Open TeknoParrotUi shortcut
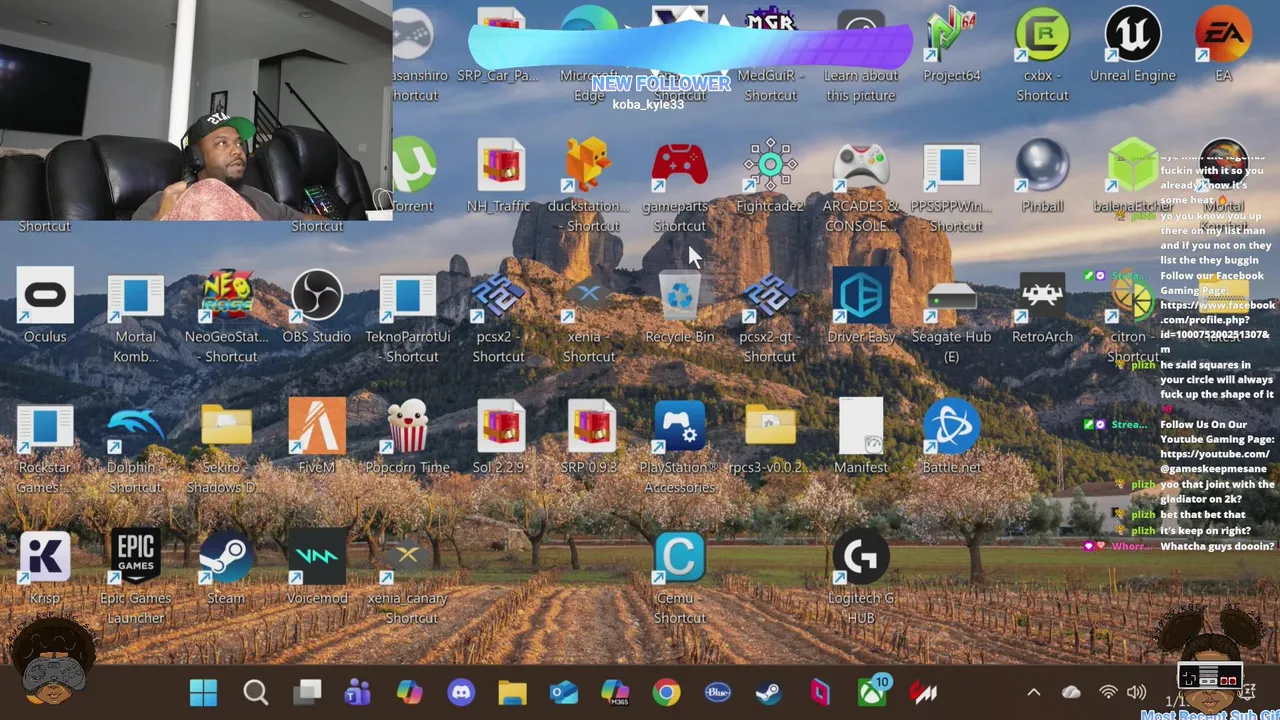The height and width of the screenshot is (720, 1280). (x=408, y=296)
